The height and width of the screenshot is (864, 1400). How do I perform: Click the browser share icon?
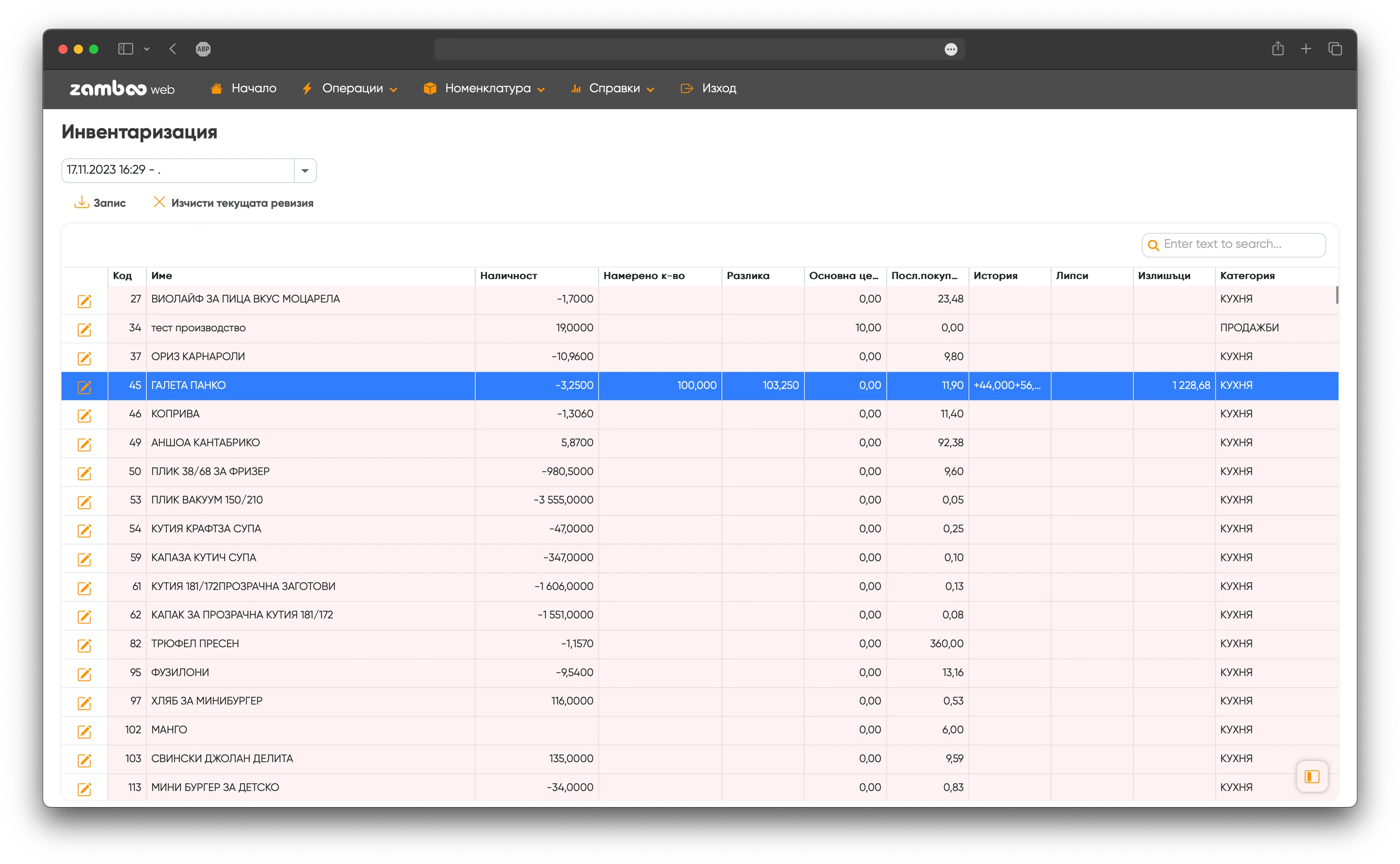1278,49
